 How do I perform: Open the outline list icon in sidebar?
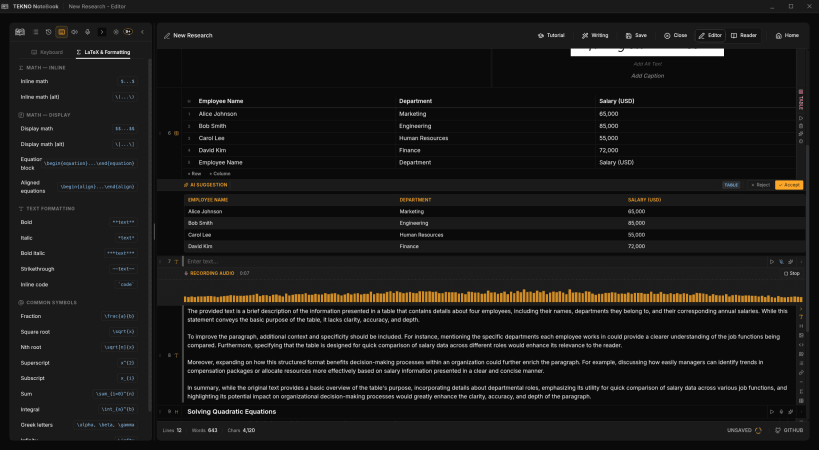pos(36,32)
